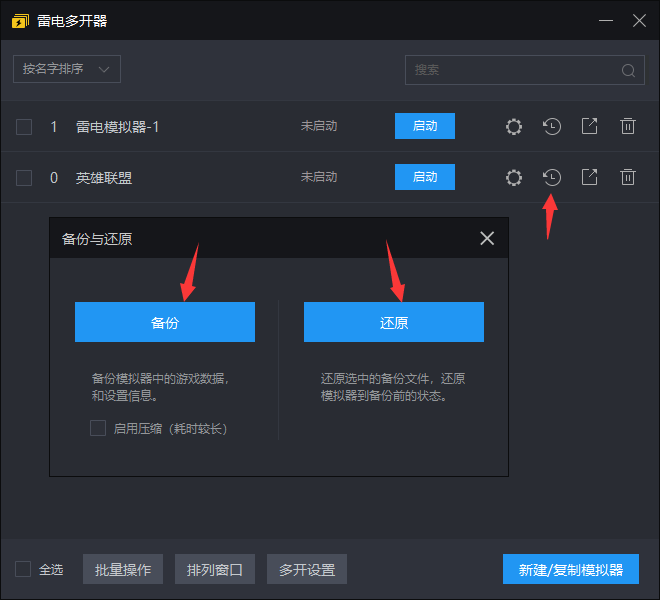
Task: Click the blue 备份 button
Action: coord(165,323)
